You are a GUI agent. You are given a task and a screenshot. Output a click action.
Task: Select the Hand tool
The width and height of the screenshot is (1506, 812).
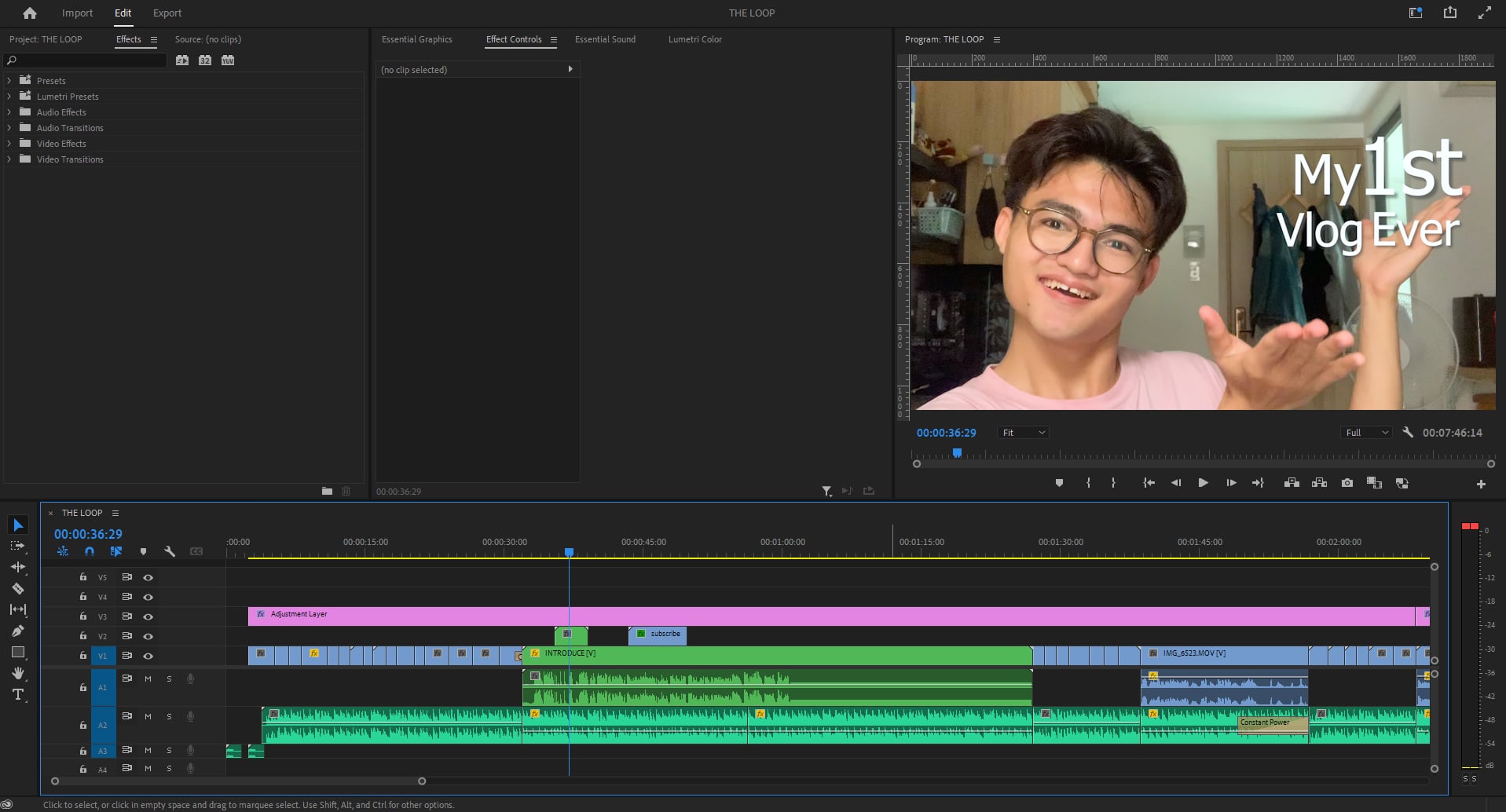17,673
